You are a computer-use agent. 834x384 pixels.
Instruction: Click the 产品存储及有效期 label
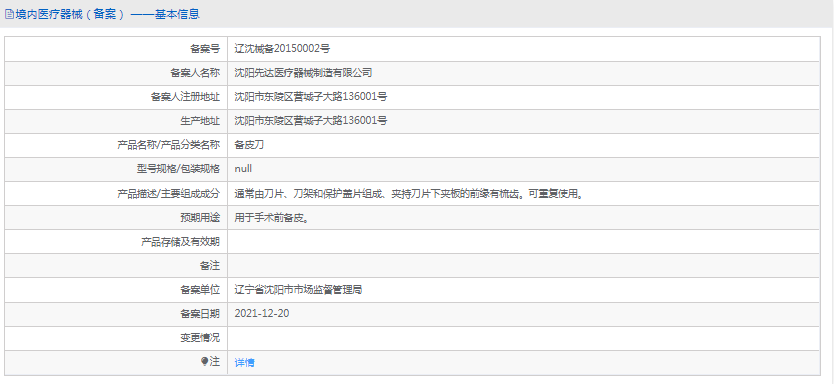tap(180, 241)
